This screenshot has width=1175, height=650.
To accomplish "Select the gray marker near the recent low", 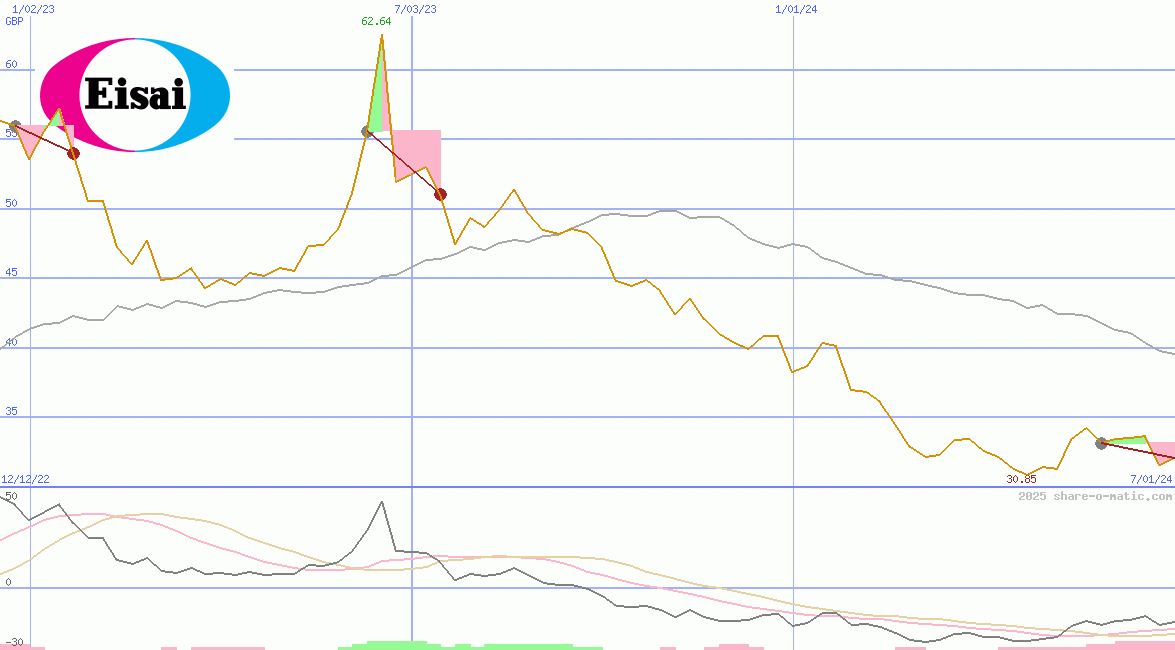I will click(1101, 444).
